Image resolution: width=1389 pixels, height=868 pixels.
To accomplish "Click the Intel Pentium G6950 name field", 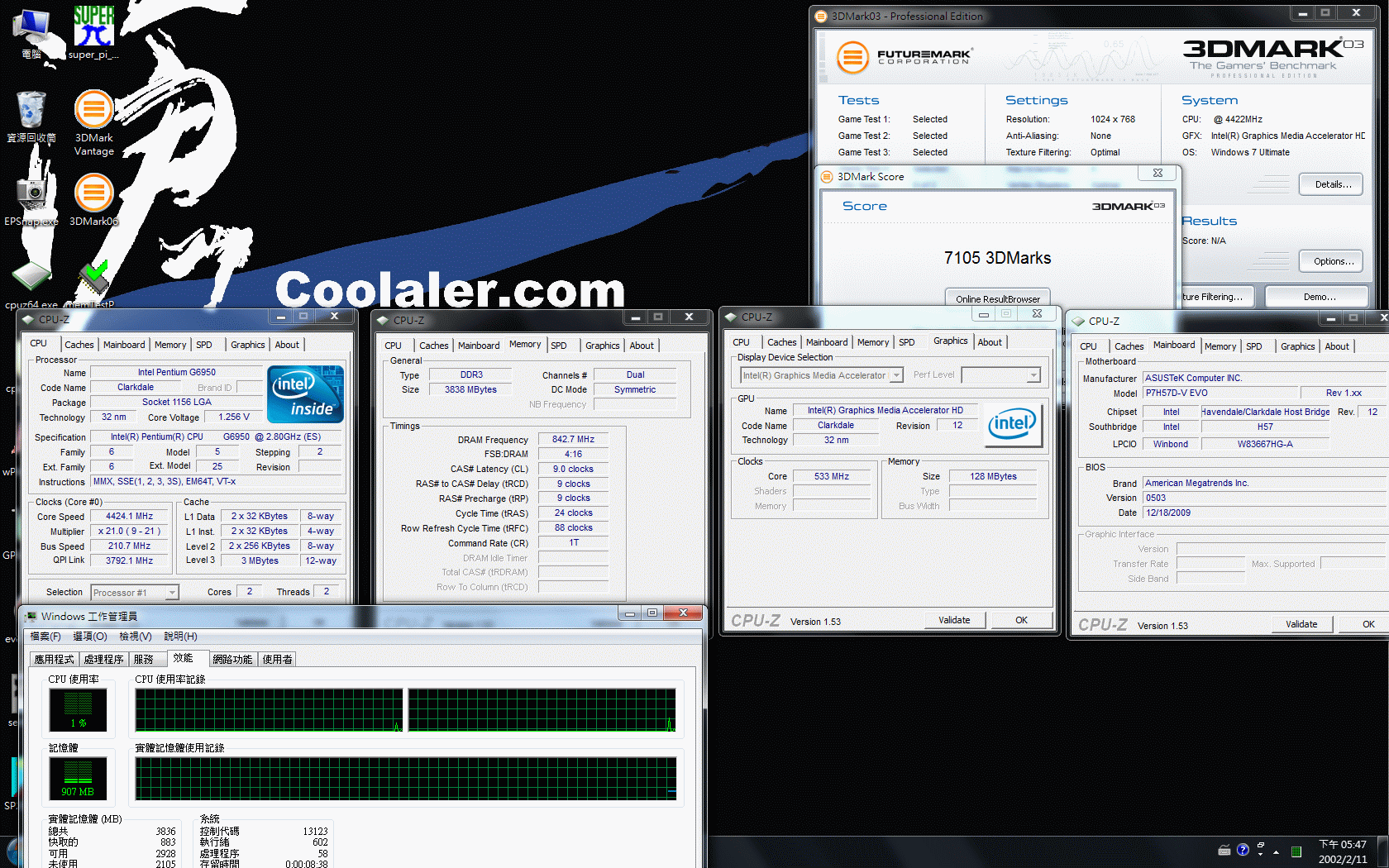I will point(176,372).
